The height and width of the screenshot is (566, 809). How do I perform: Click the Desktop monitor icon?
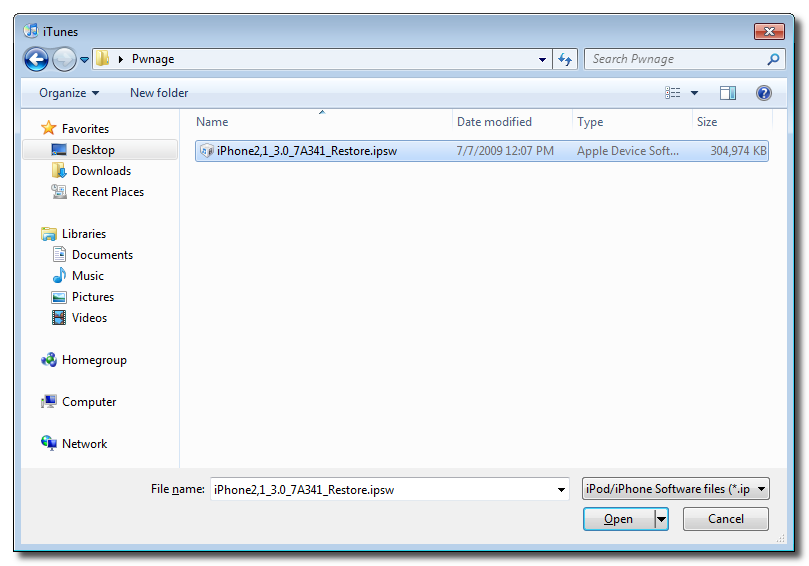click(x=59, y=150)
